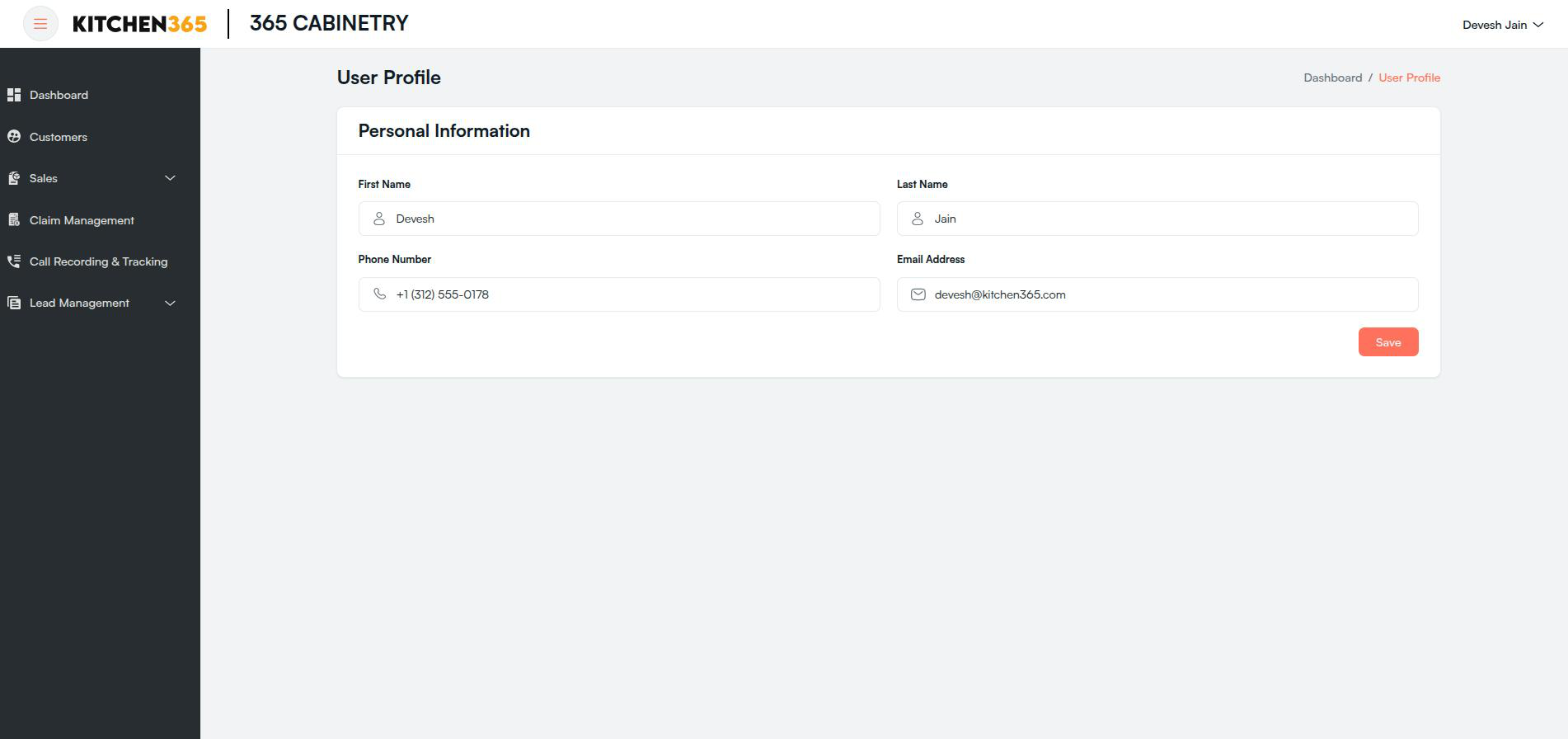
Task: Click the Kitchen365 logo
Action: coord(139,24)
